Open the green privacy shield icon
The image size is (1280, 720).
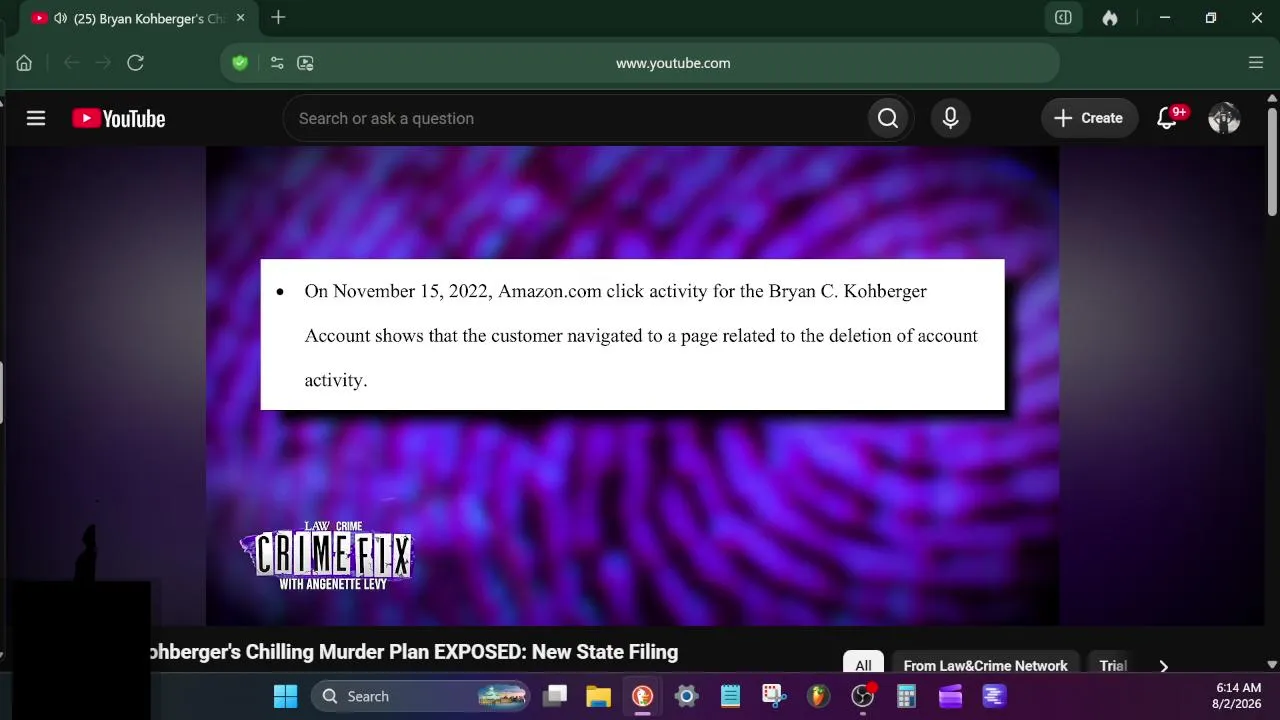tap(240, 63)
